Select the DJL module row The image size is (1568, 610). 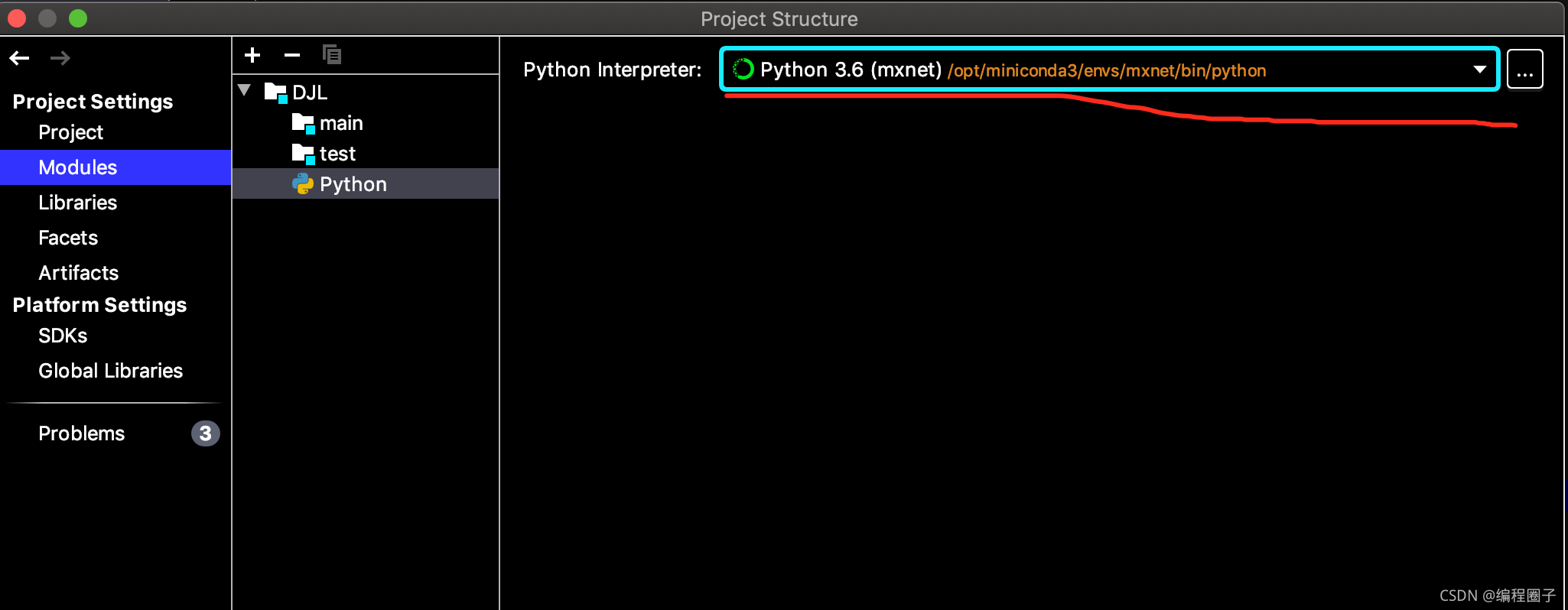366,92
